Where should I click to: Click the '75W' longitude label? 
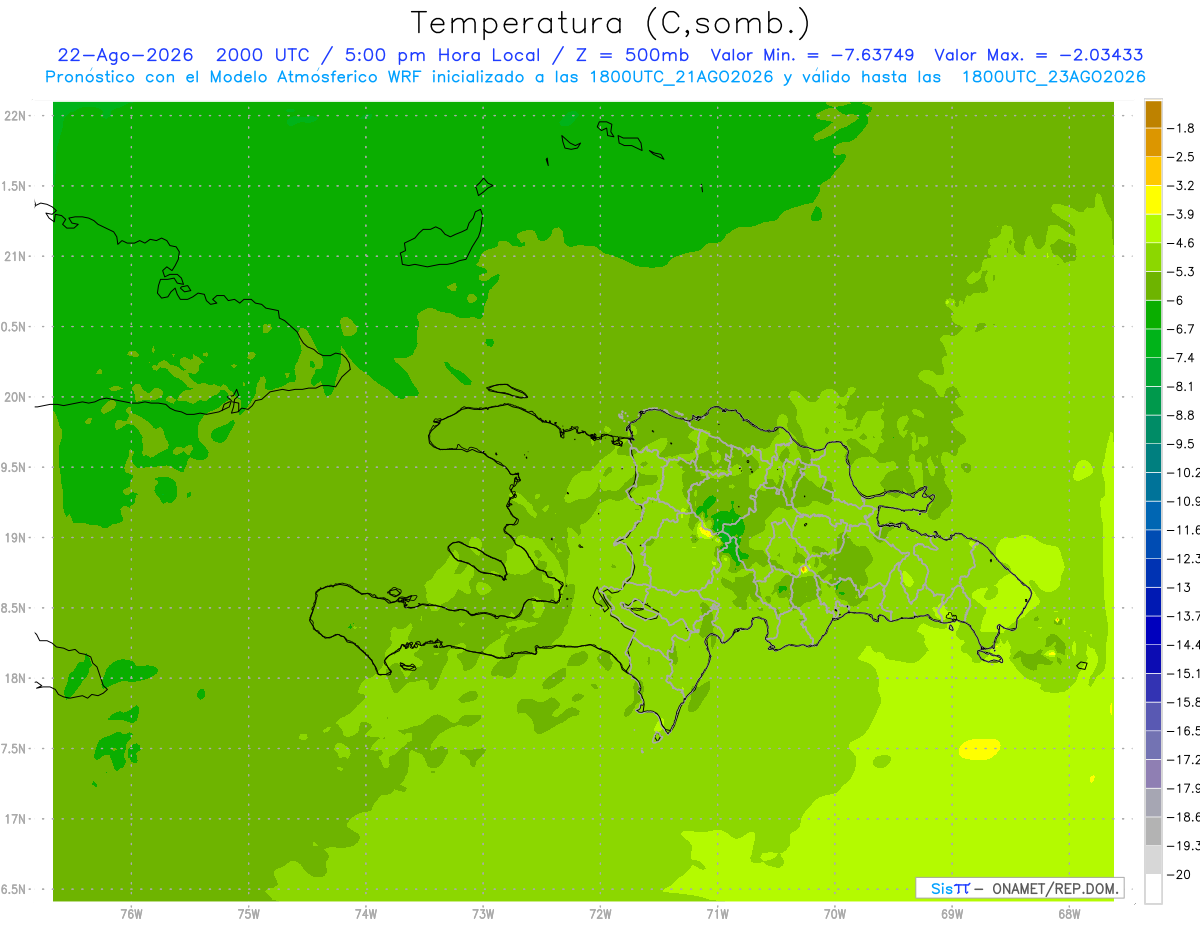248,914
